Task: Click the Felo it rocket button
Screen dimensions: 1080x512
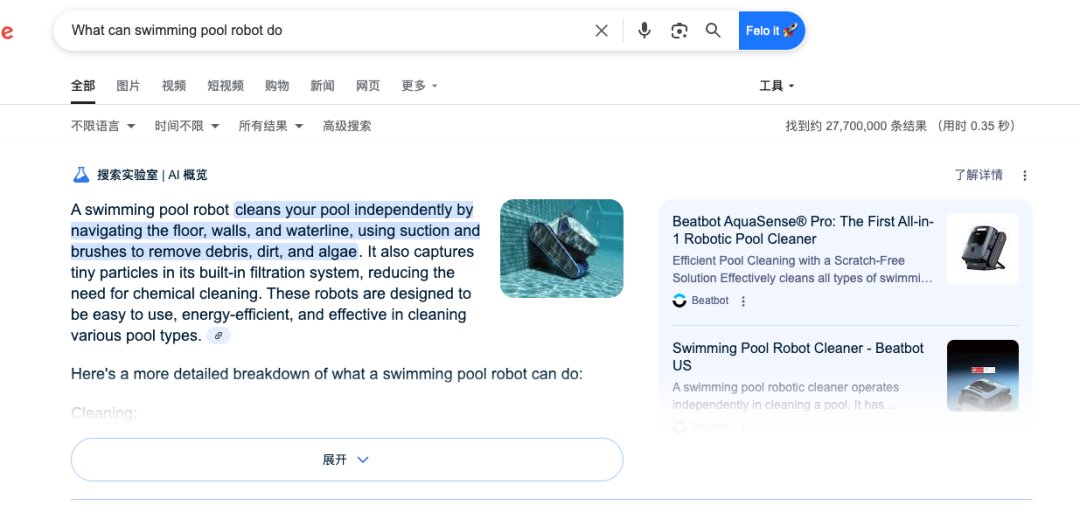Action: click(x=771, y=30)
